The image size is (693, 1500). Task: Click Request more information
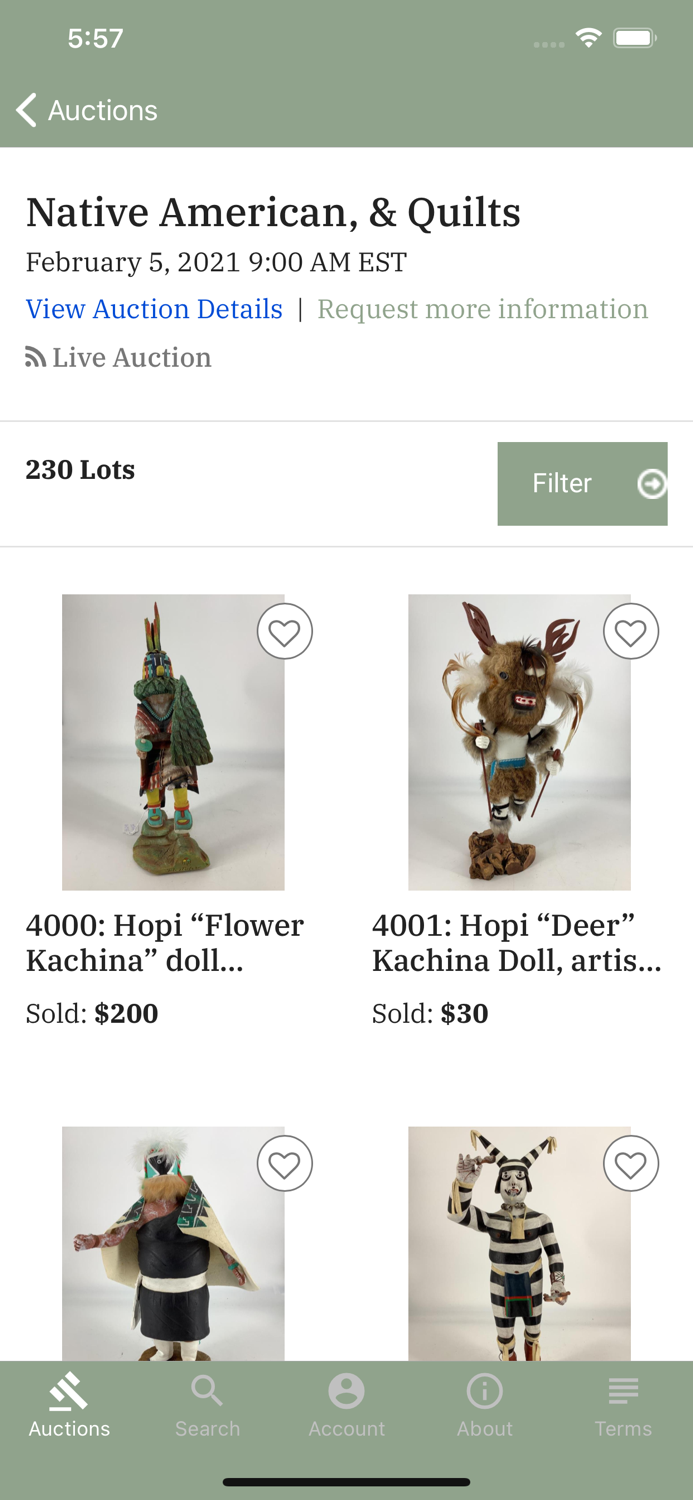[483, 309]
